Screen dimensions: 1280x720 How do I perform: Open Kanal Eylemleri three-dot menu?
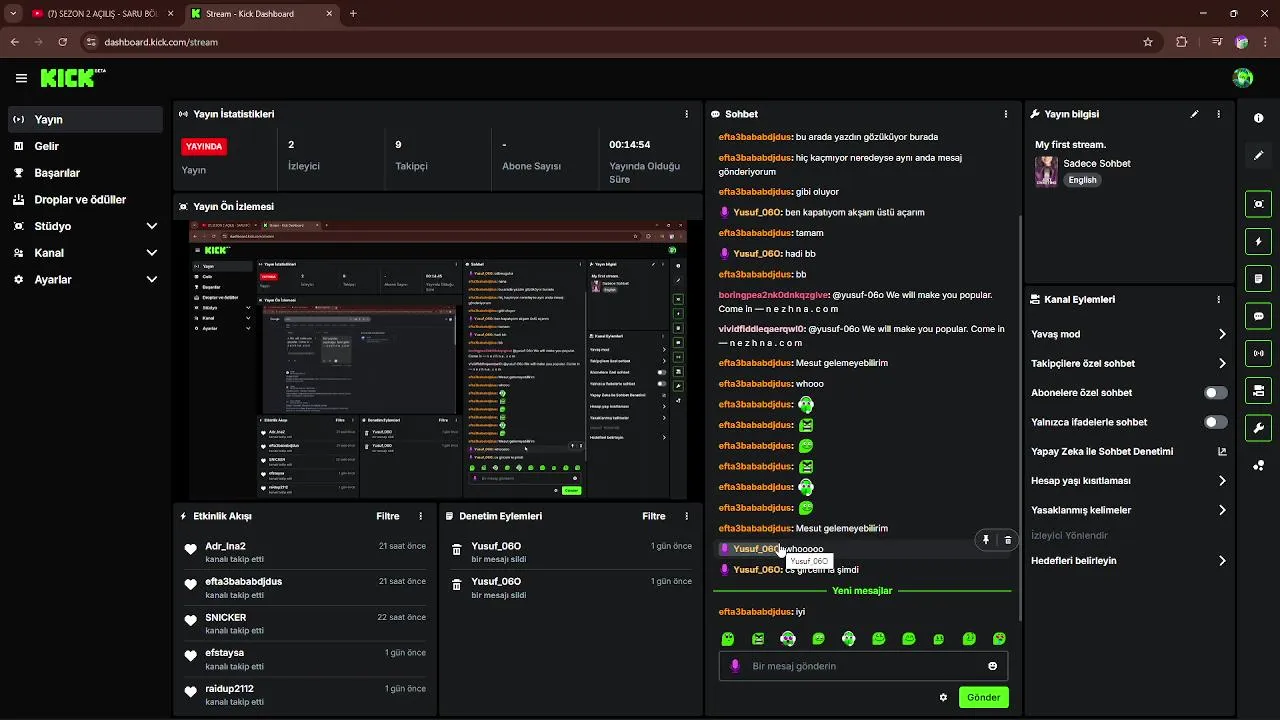(x=1218, y=299)
